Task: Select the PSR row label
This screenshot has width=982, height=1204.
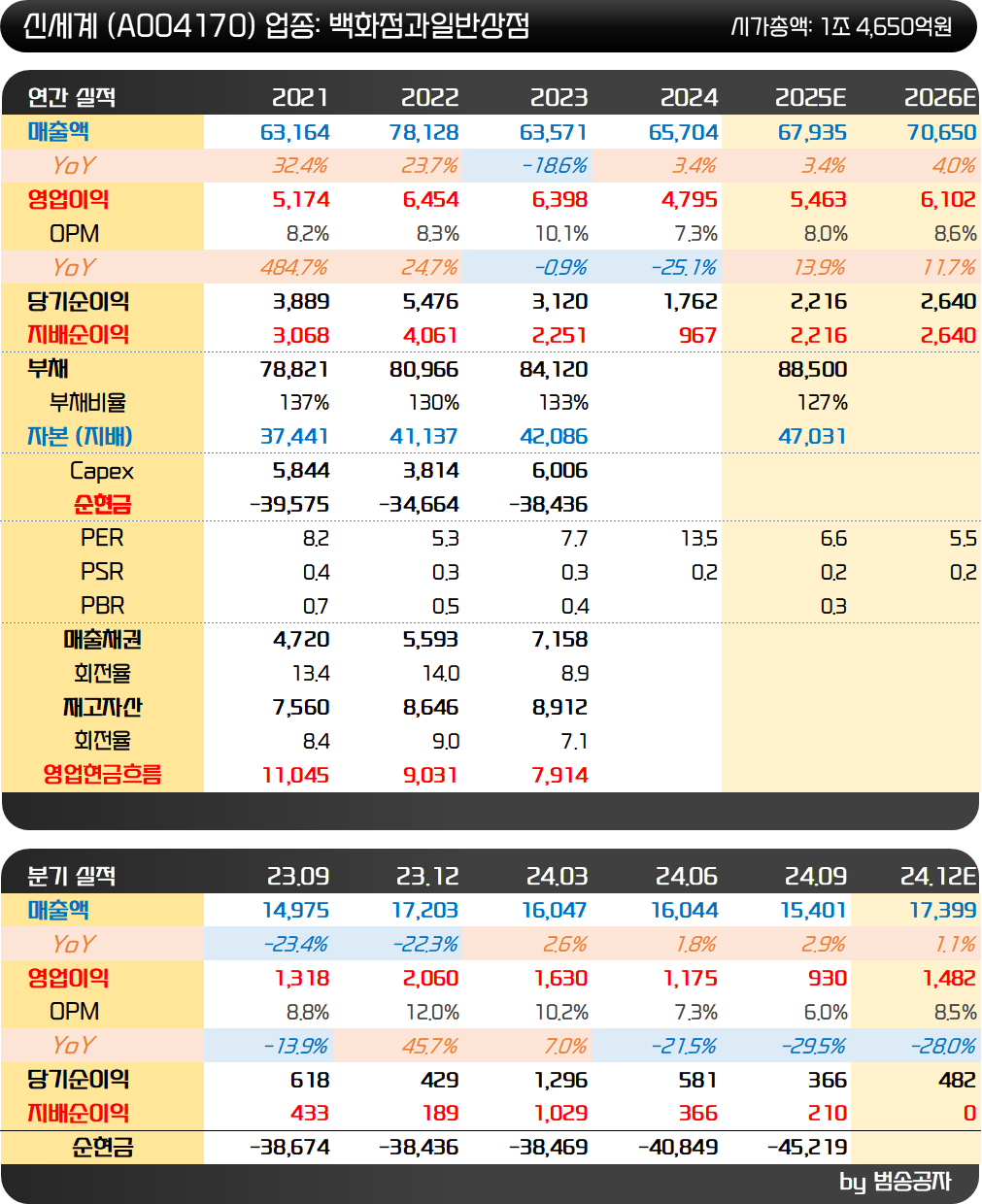Action: [103, 572]
